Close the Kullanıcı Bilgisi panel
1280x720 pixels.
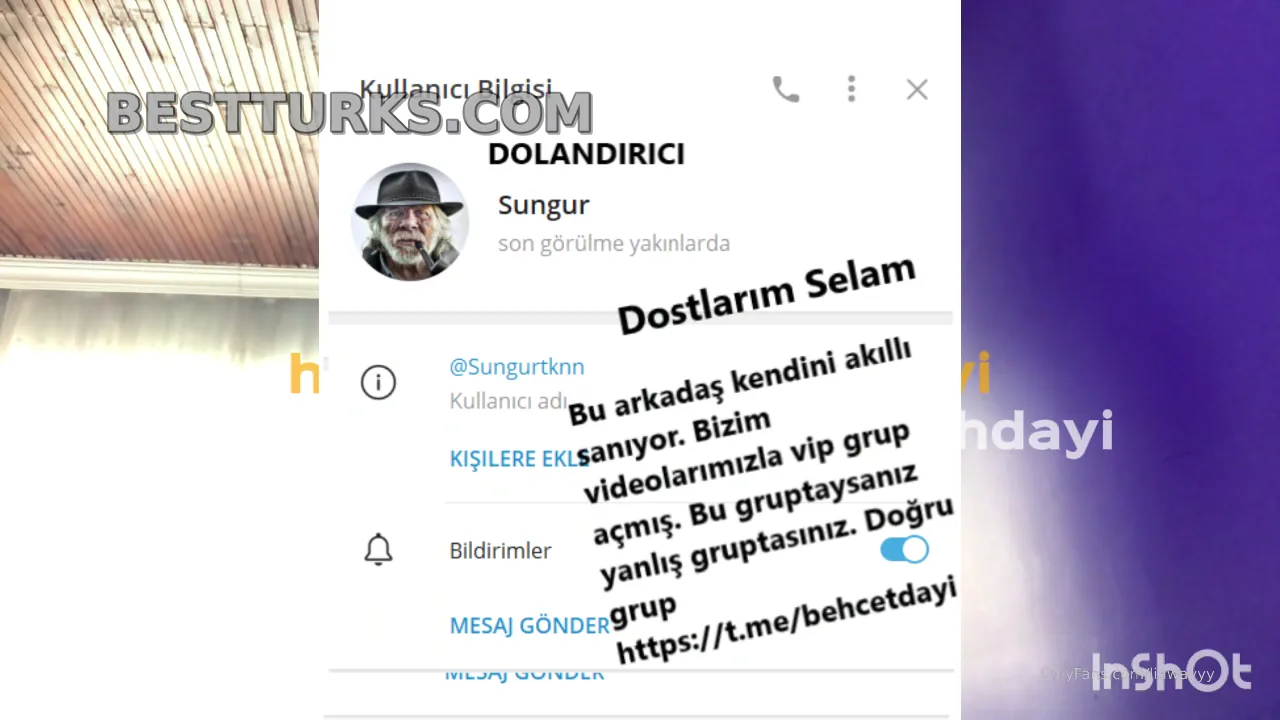click(917, 90)
